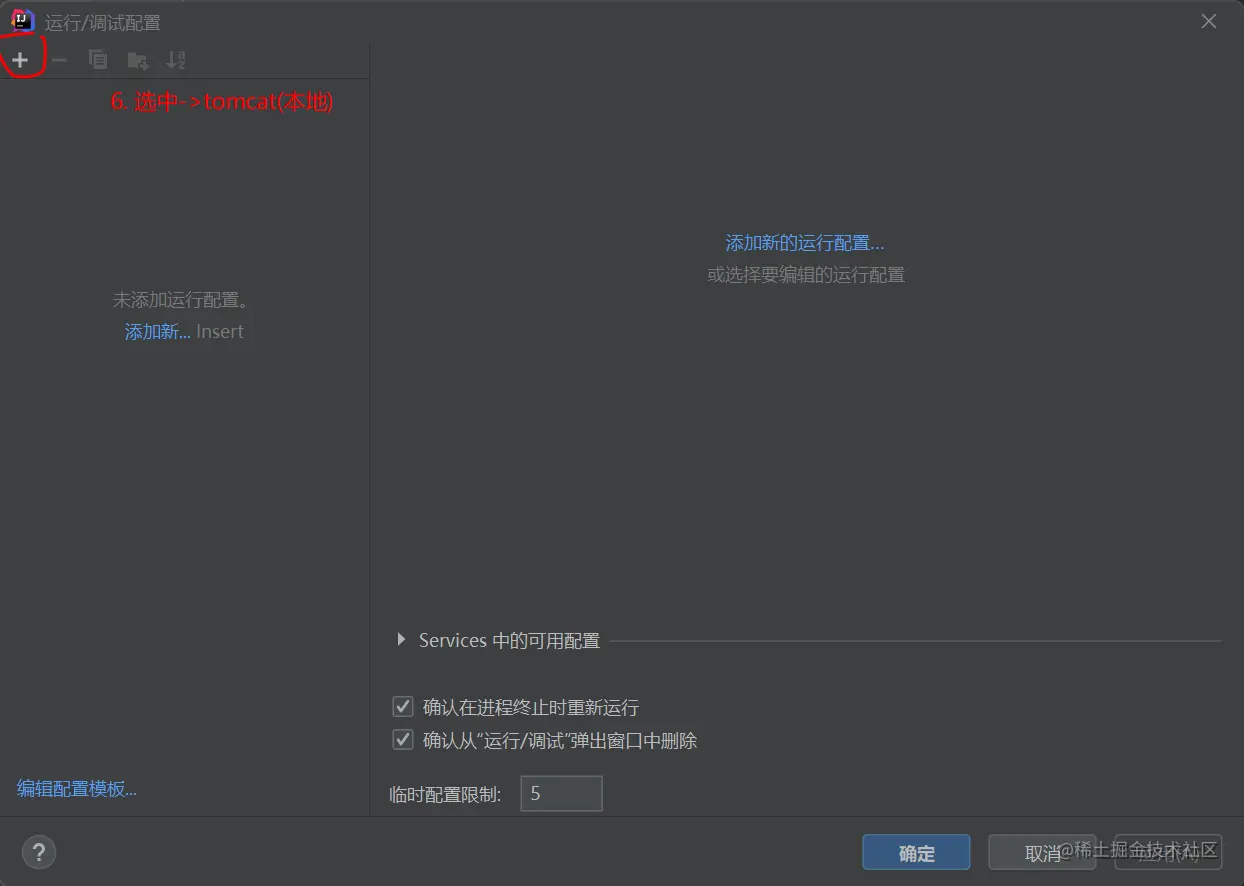The width and height of the screenshot is (1244, 886).
Task: Expand the Services 中的可用配置 section
Action: click(x=400, y=640)
